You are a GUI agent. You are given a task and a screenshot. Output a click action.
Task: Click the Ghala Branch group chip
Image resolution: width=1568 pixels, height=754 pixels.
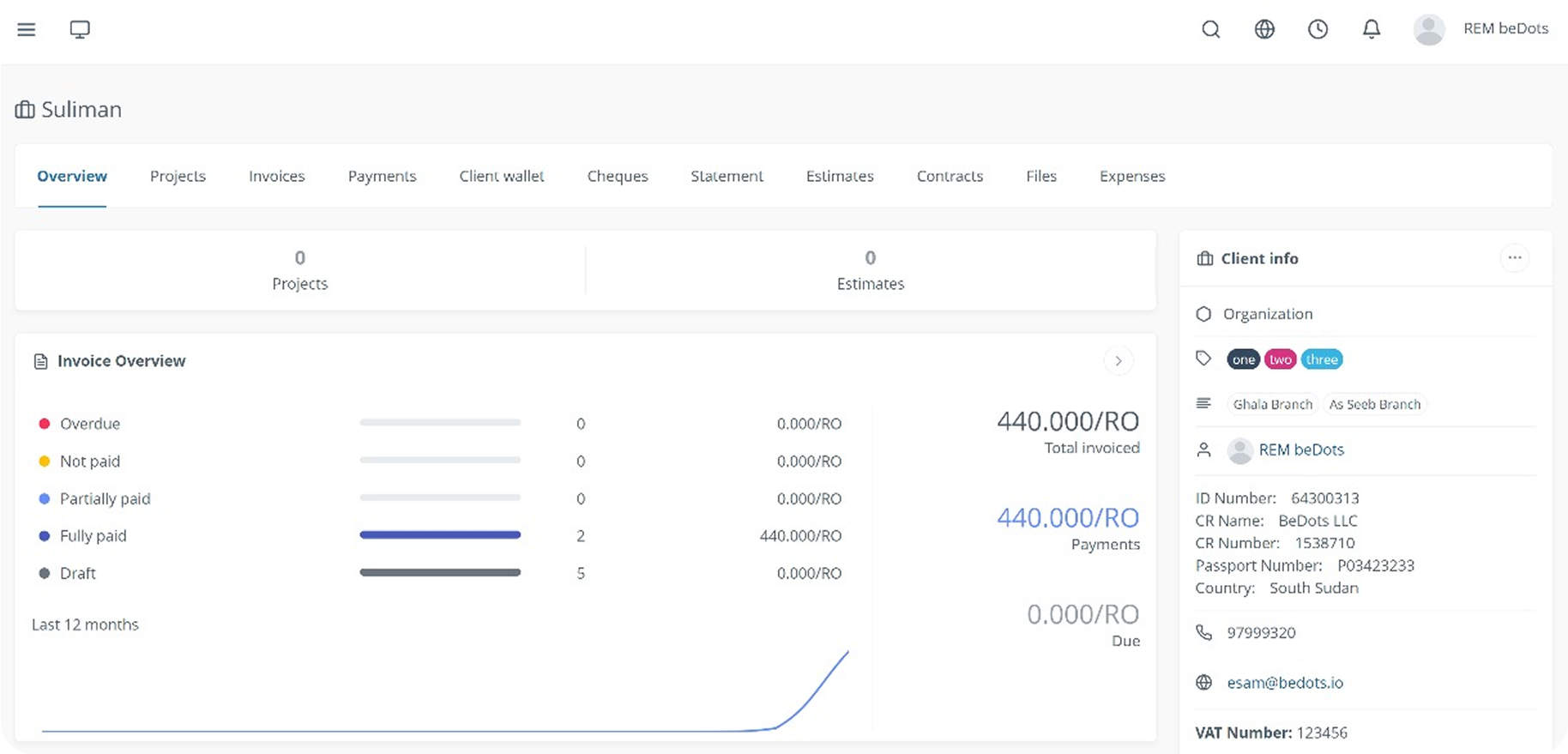(x=1272, y=404)
